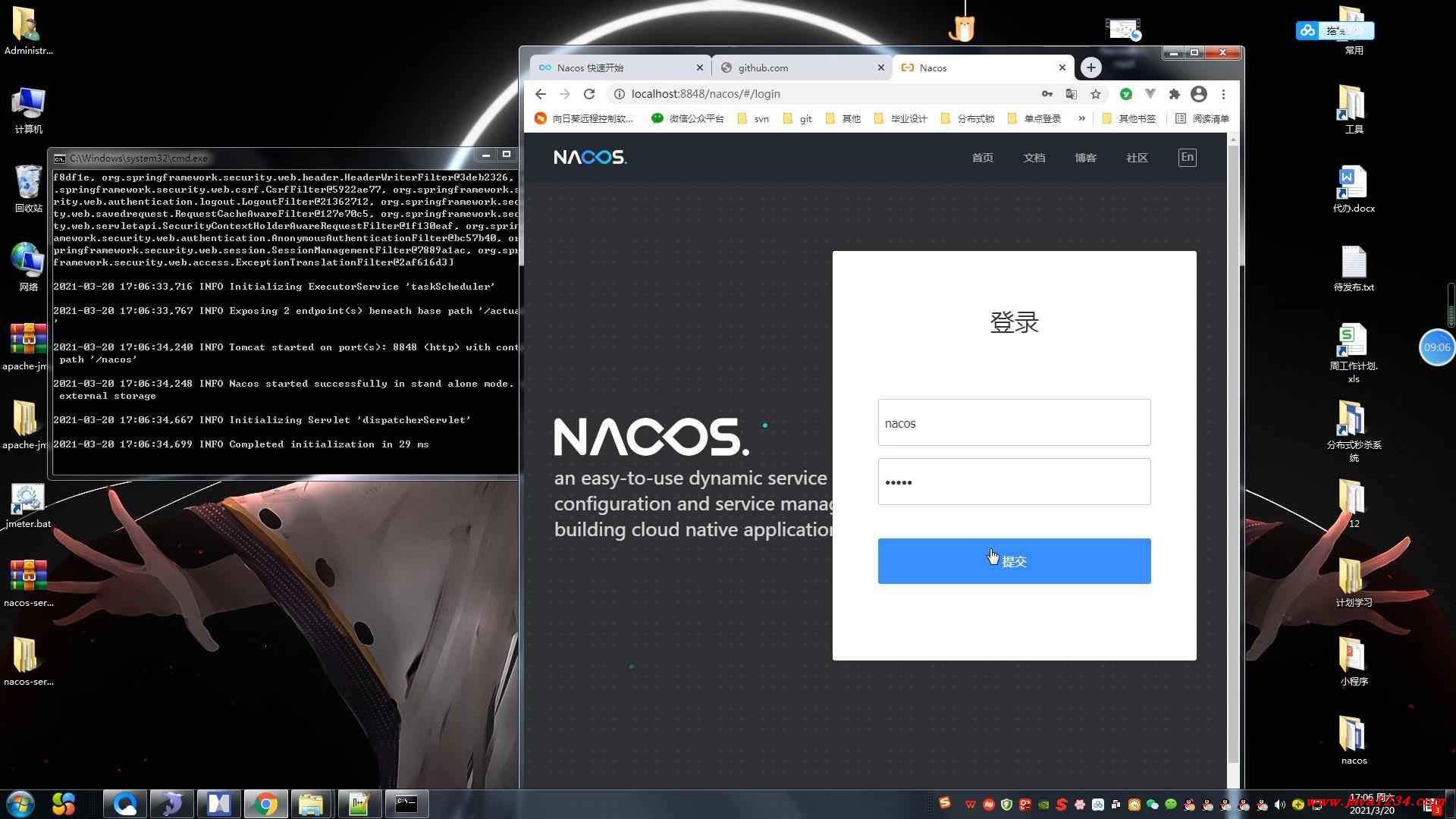
Task: Select the 小程序 desktop icon
Action: (1354, 661)
